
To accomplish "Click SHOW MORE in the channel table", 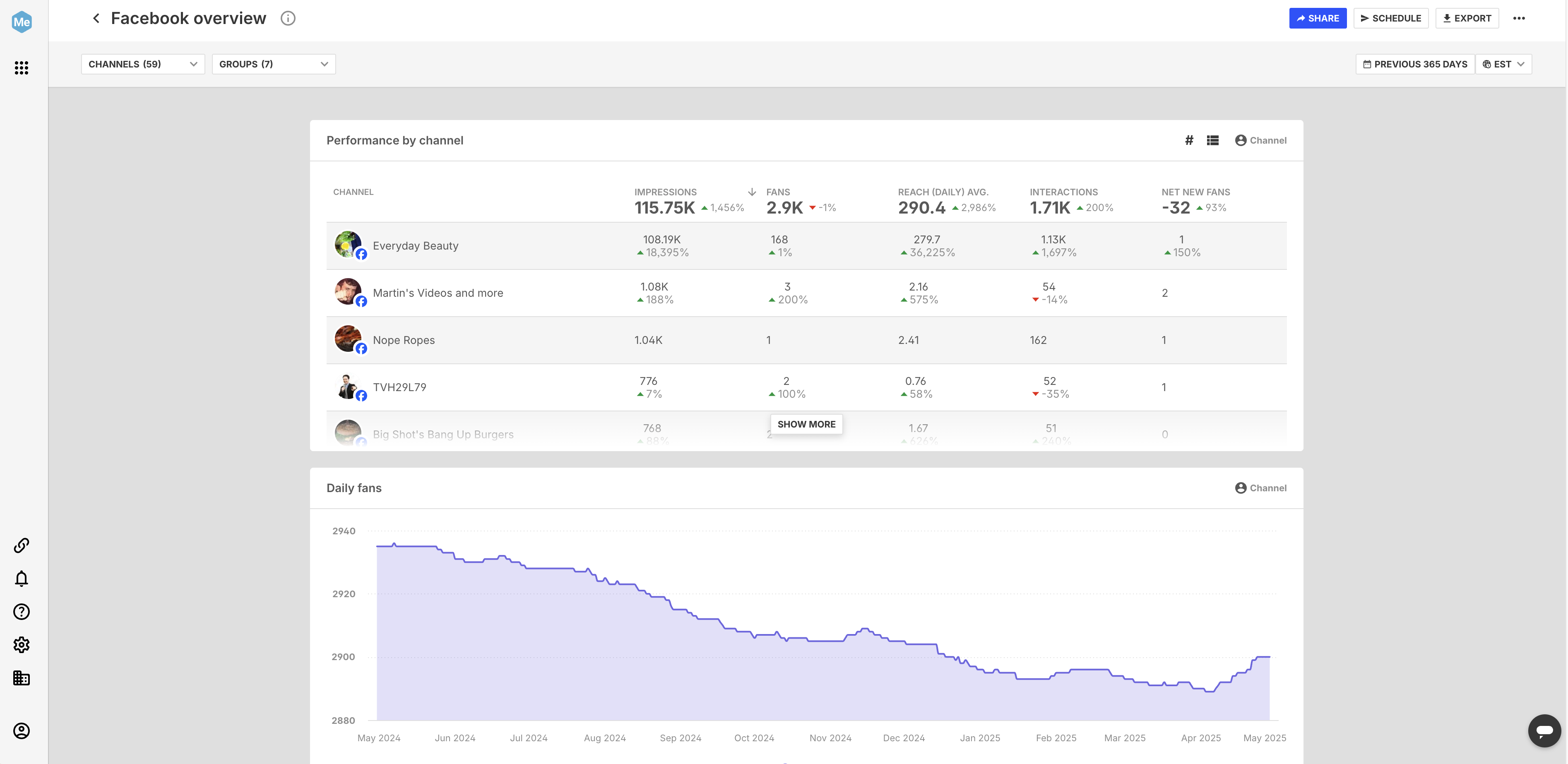I will coord(806,424).
